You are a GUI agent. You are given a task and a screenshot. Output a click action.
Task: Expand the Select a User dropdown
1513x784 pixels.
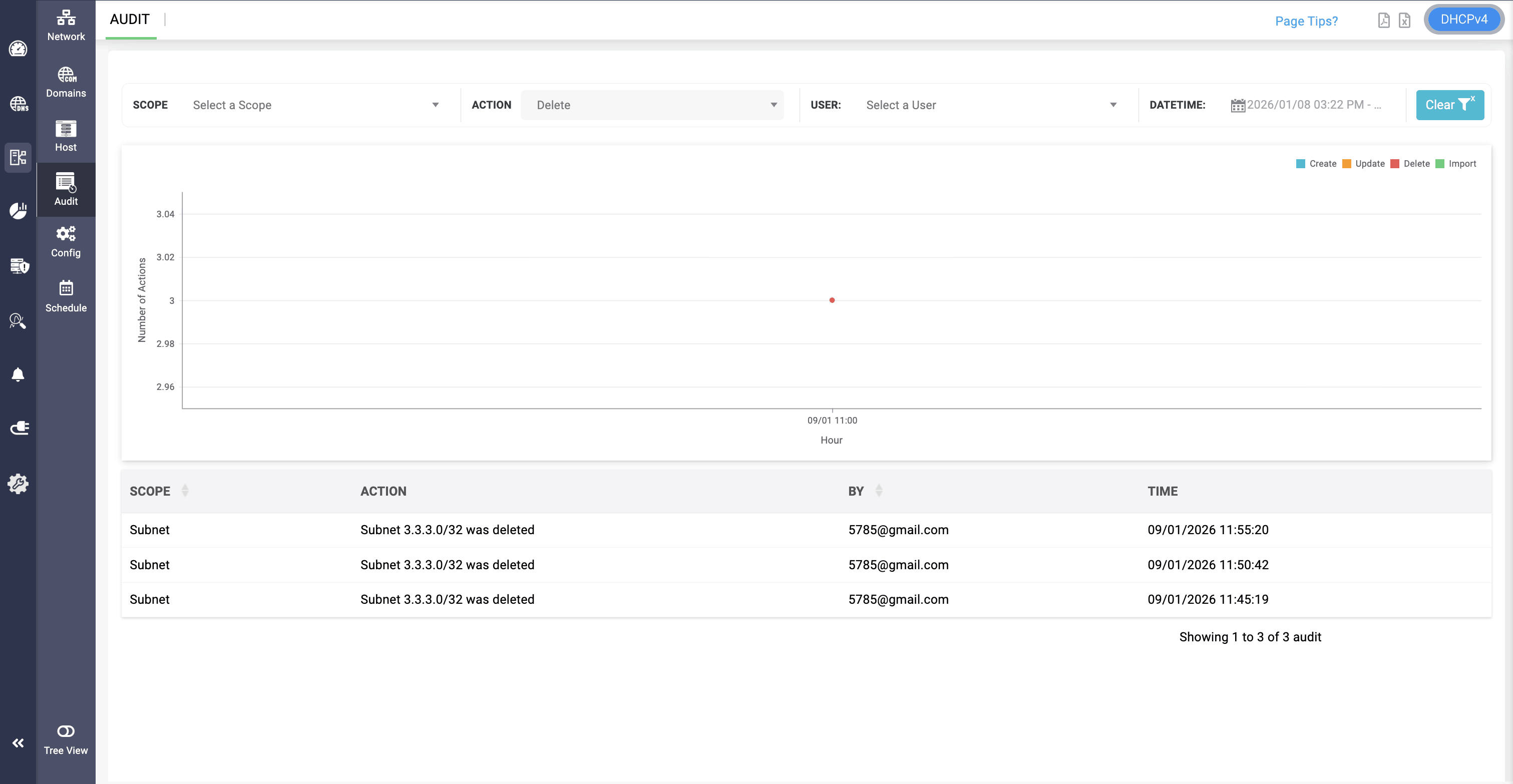990,105
